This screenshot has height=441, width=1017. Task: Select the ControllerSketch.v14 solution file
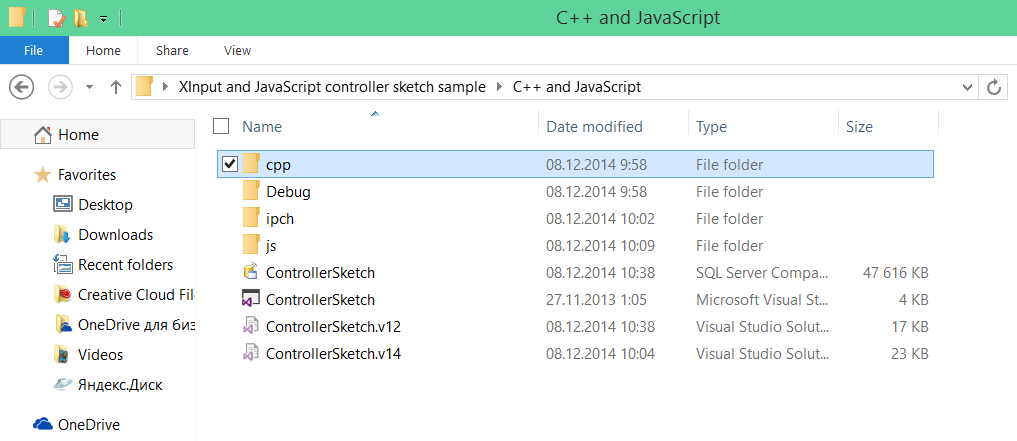[333, 353]
